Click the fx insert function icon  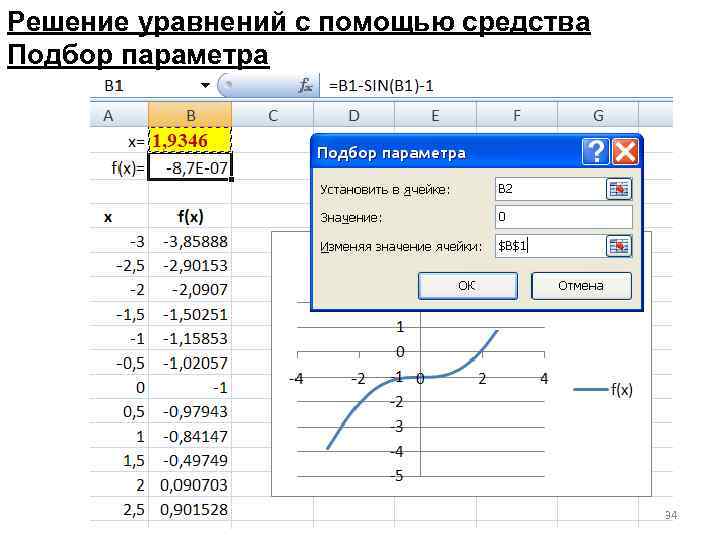pos(305,85)
